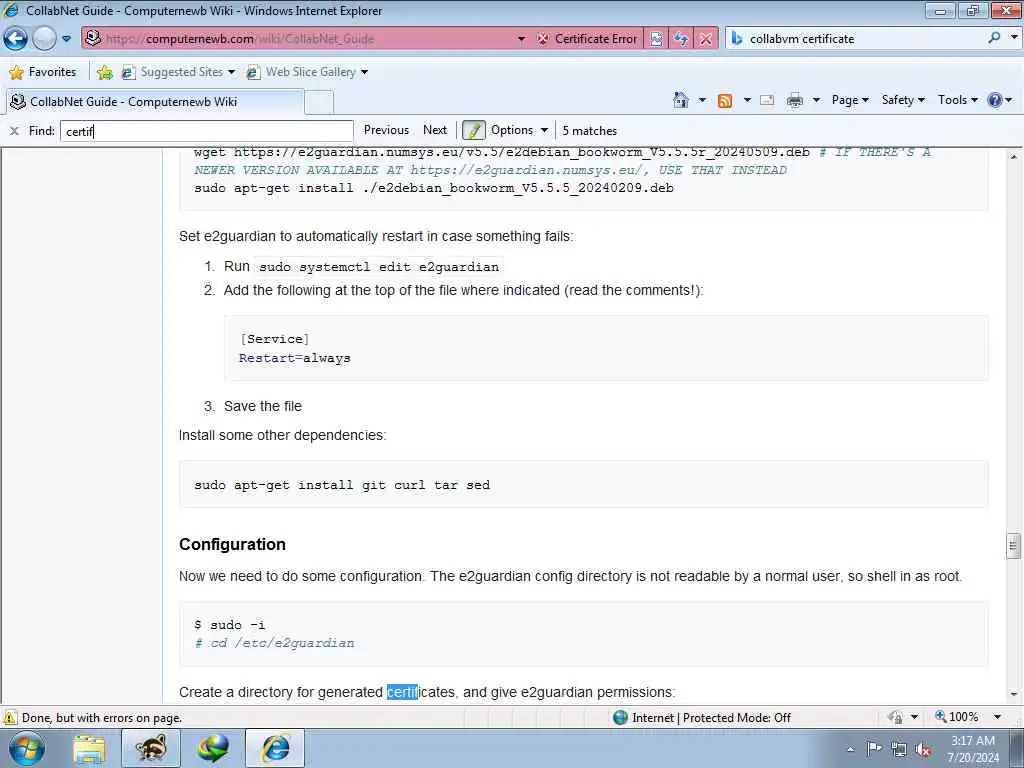The height and width of the screenshot is (768, 1024).
Task: Click the Home page icon
Action: (x=680, y=100)
